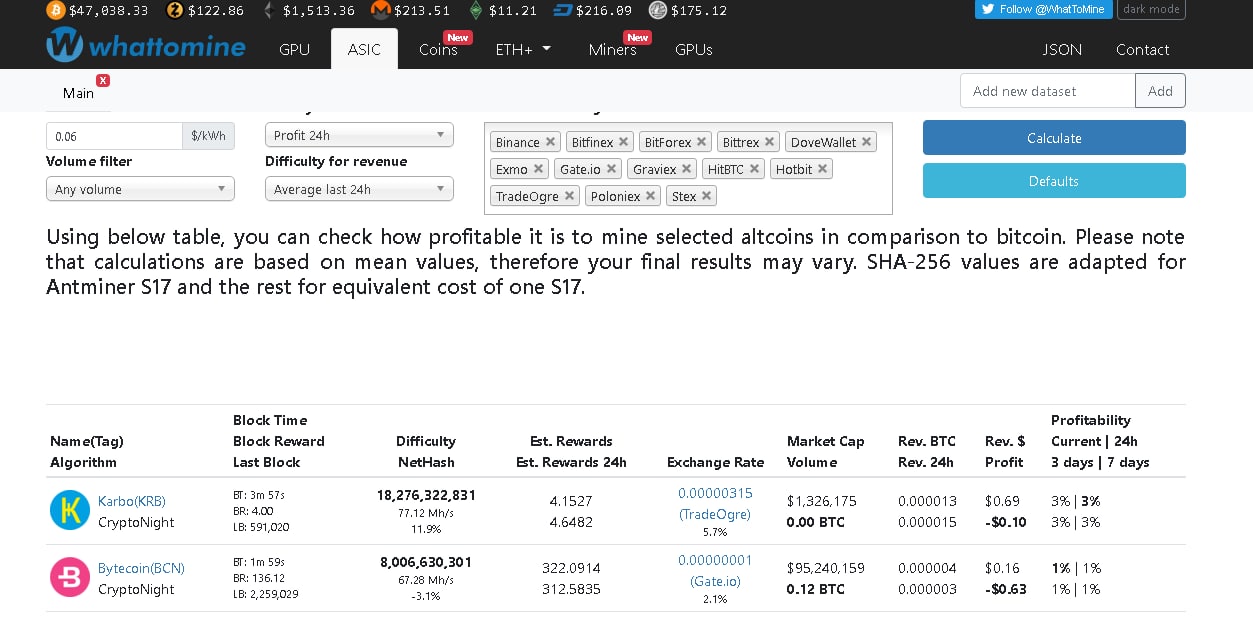The width and height of the screenshot is (1253, 617).
Task: Click Karbo difficulty 18,276,322,831
Action: [426, 495]
